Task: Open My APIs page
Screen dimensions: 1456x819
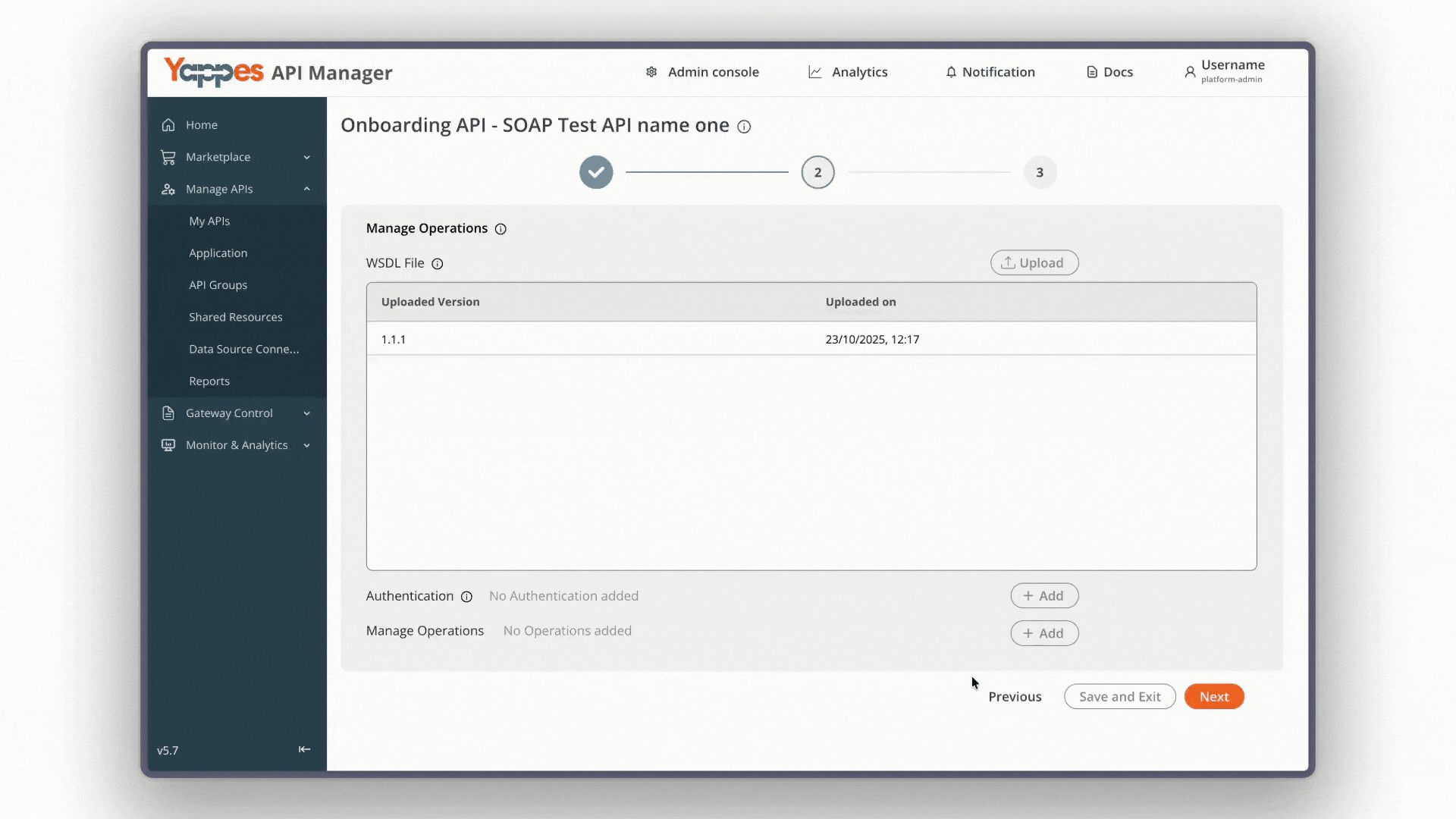Action: 209,221
